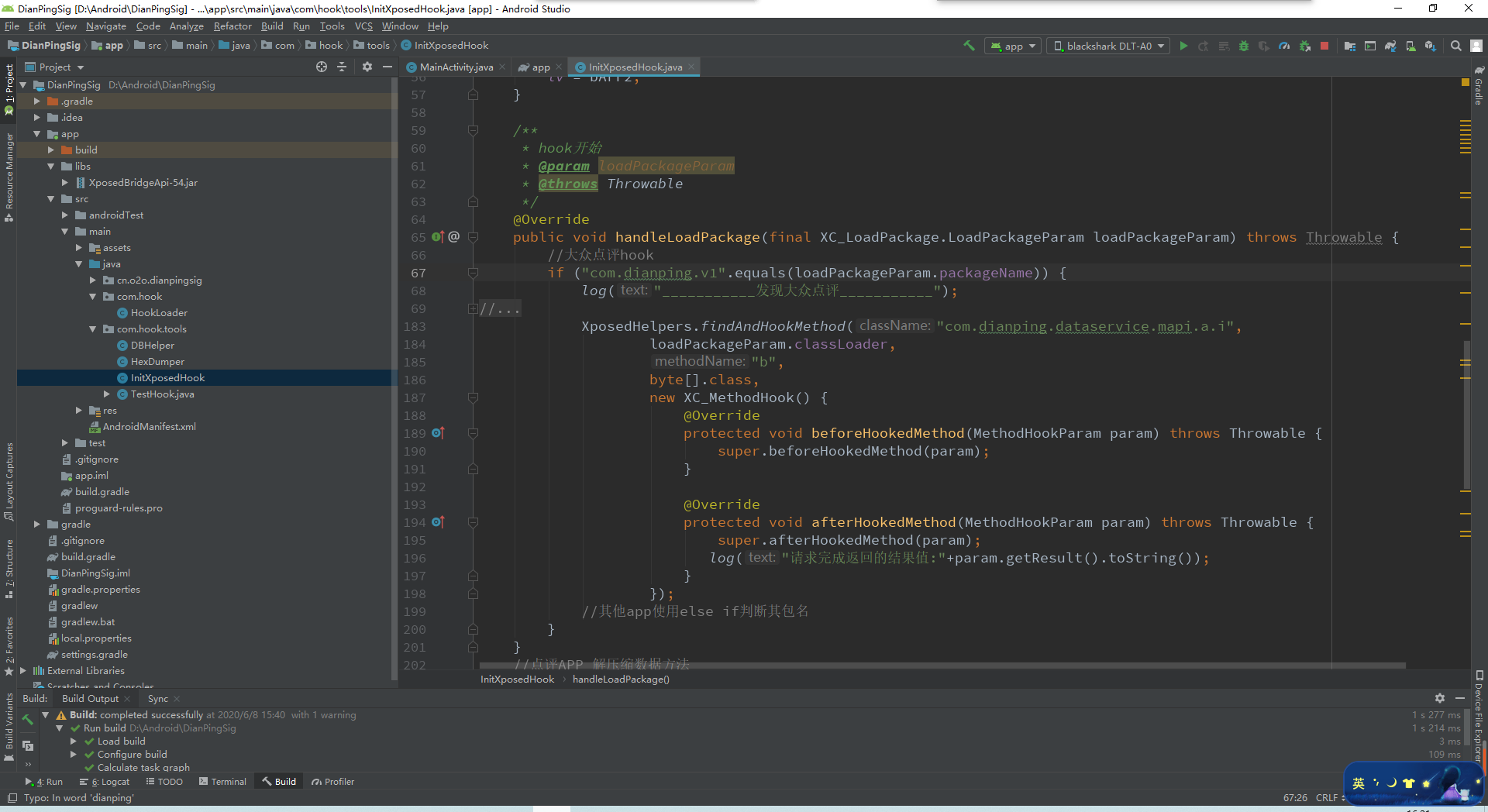The image size is (1488, 812).
Task: Switch to MainActivity.java tab
Action: 456,67
